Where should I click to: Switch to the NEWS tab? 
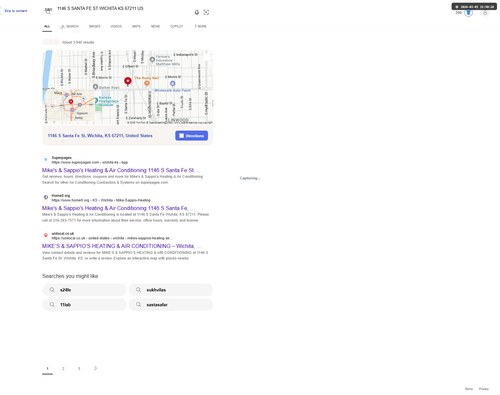point(155,26)
